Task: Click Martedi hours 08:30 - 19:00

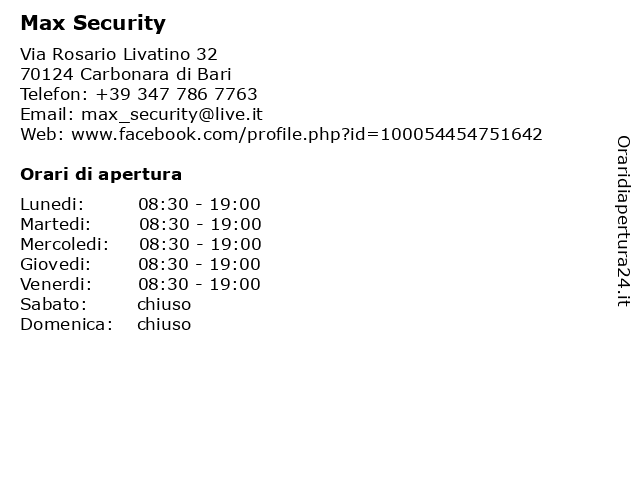Action: [200, 224]
